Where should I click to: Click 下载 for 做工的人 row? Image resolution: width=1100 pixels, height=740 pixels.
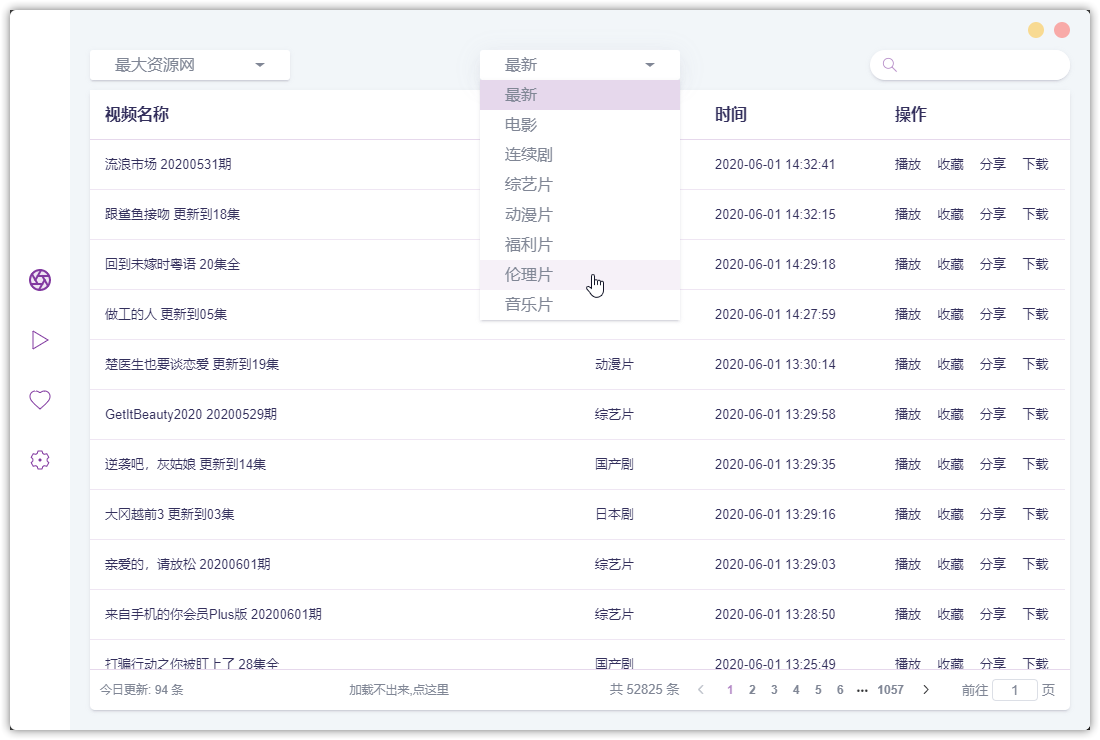(1035, 314)
